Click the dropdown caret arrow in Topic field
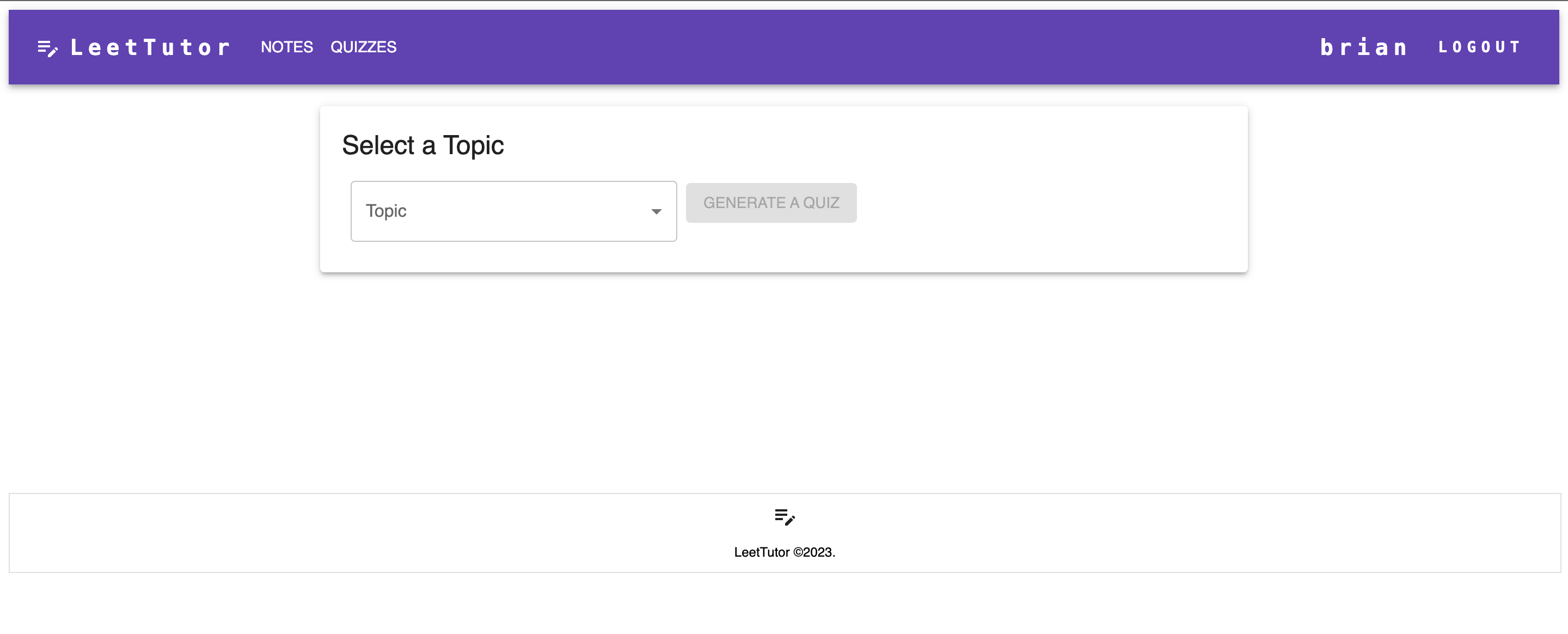The height and width of the screenshot is (634, 1568). 656,211
